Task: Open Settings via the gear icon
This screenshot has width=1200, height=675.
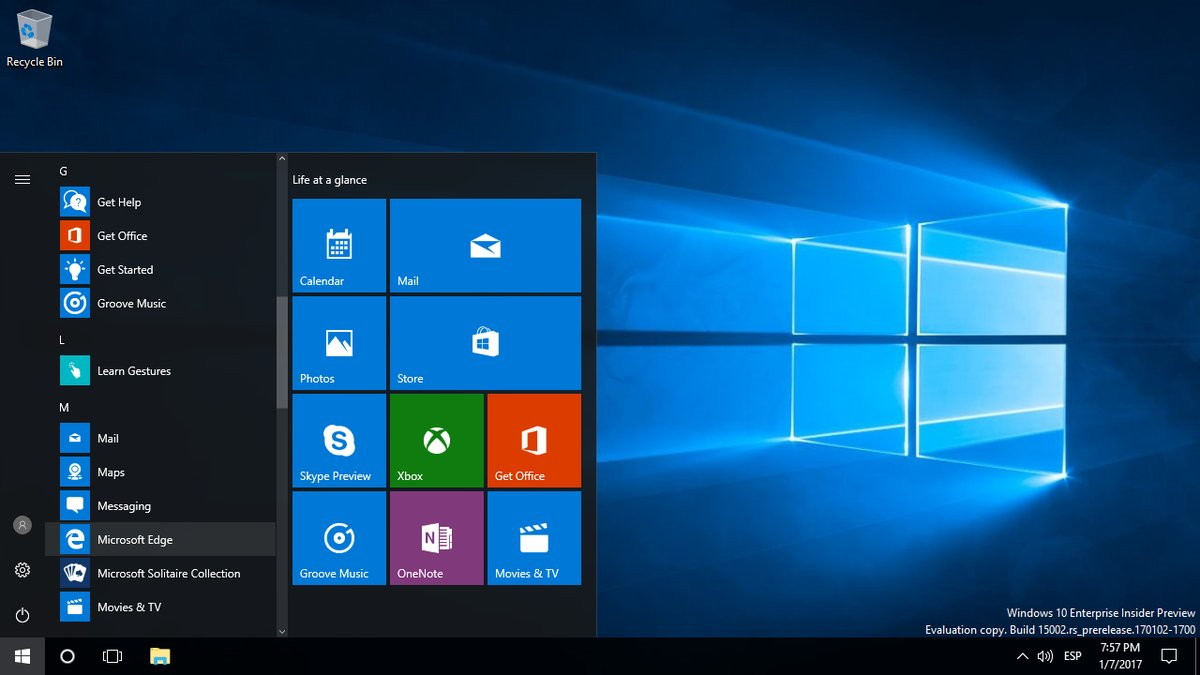Action: pyautogui.click(x=22, y=570)
